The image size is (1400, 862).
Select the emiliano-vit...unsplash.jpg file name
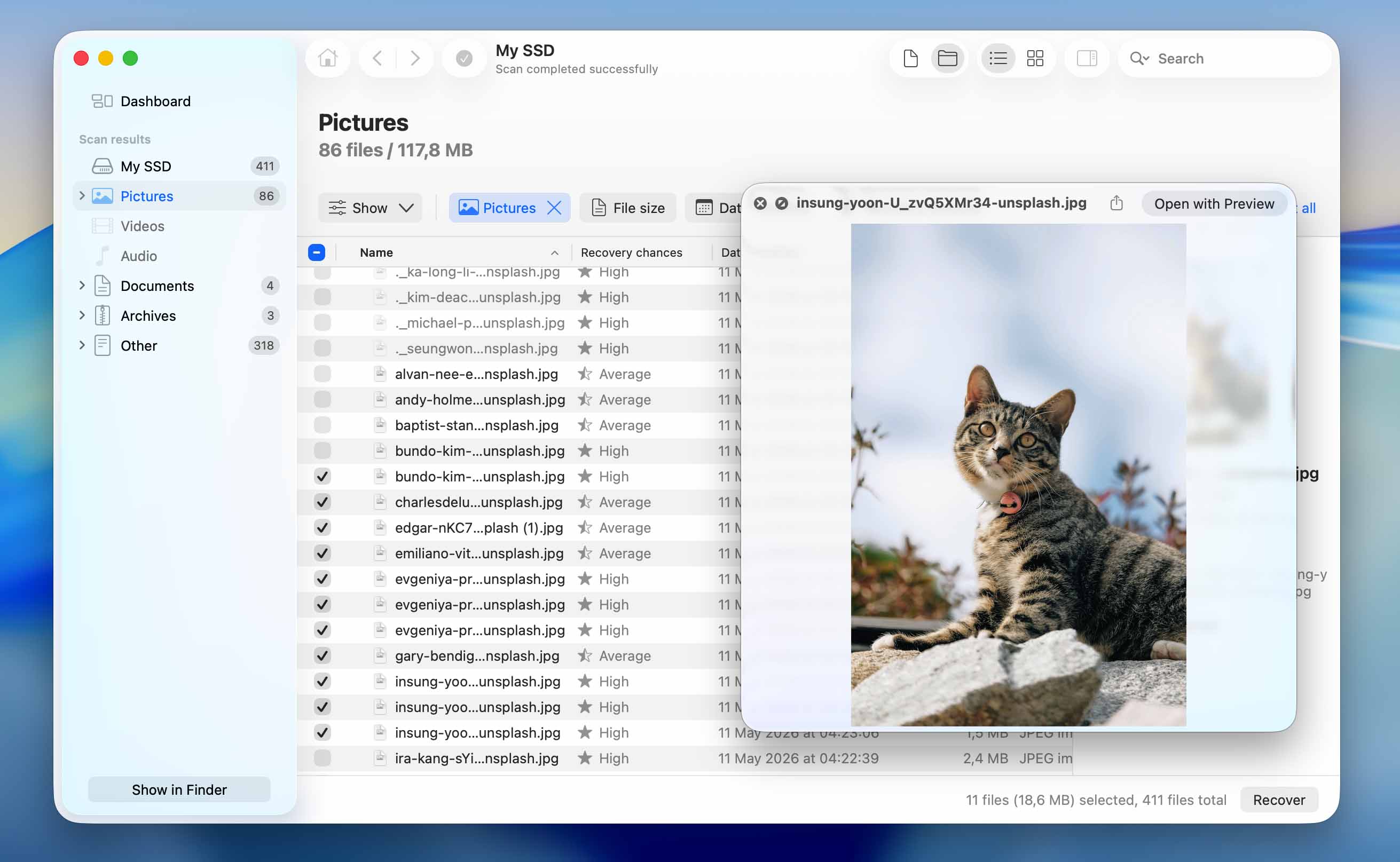tap(479, 553)
